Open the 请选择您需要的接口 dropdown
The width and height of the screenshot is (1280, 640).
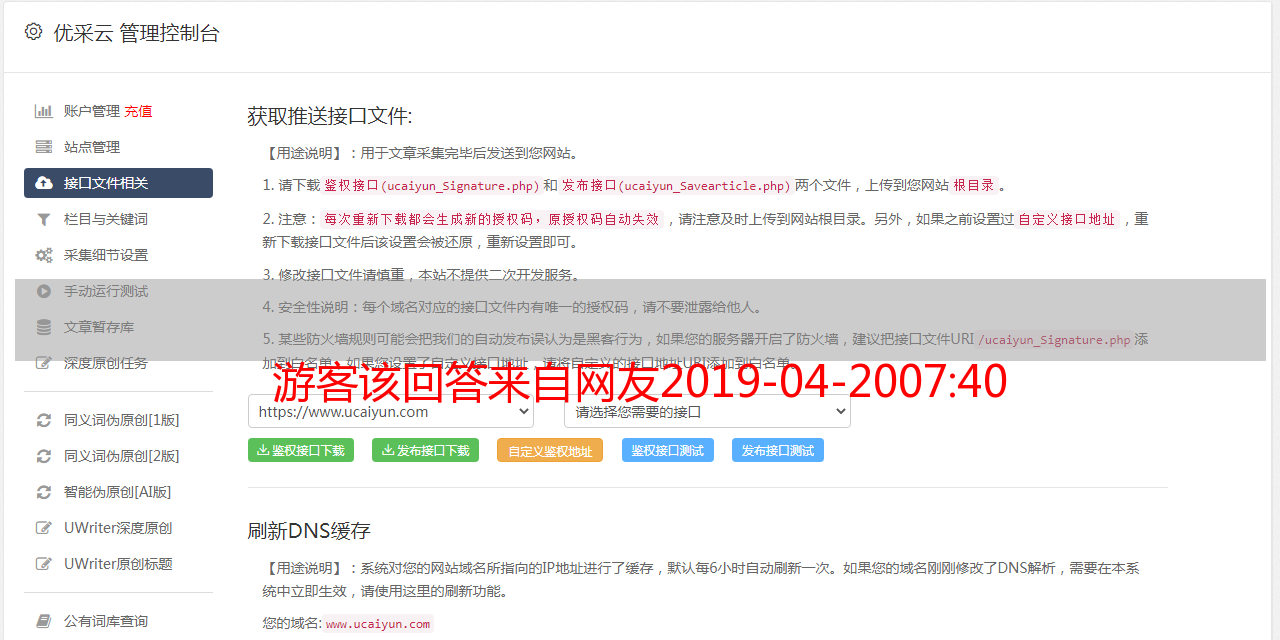(x=707, y=411)
